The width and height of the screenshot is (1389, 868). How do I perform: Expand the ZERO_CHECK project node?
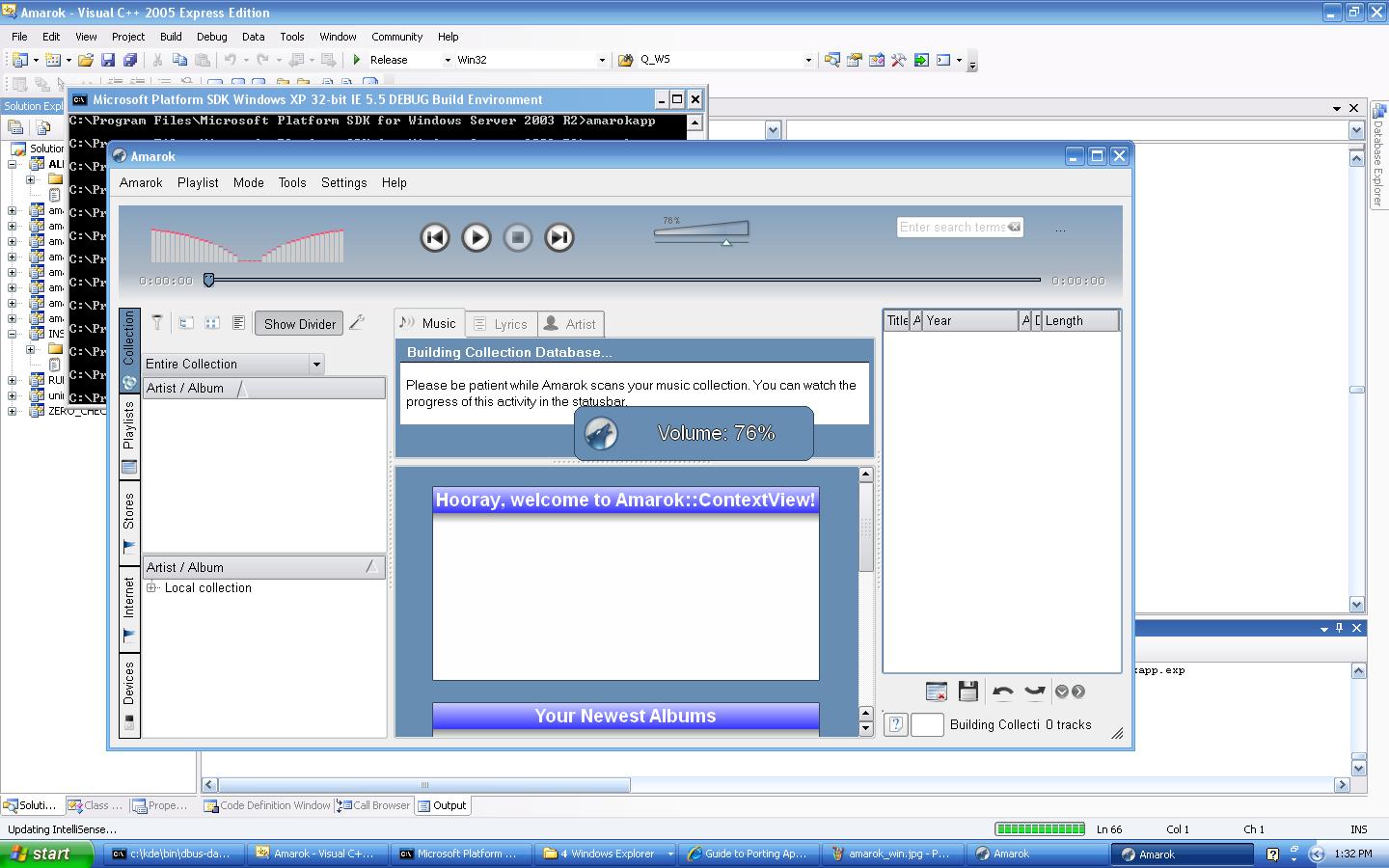click(13, 411)
